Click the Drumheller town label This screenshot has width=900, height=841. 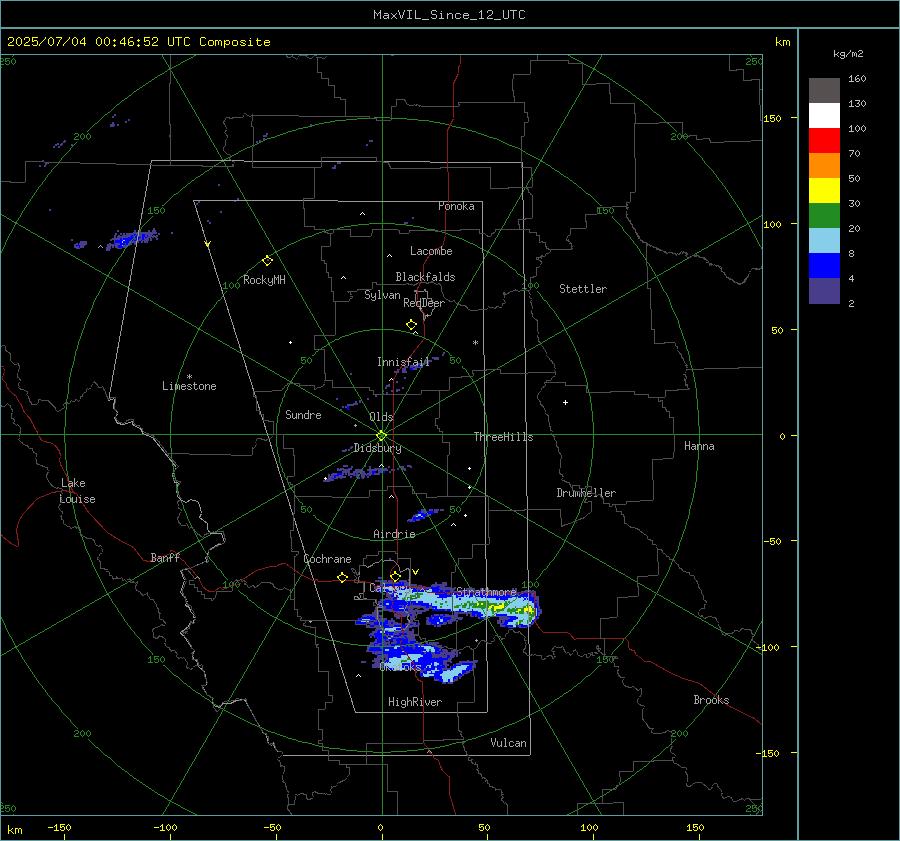pos(586,493)
